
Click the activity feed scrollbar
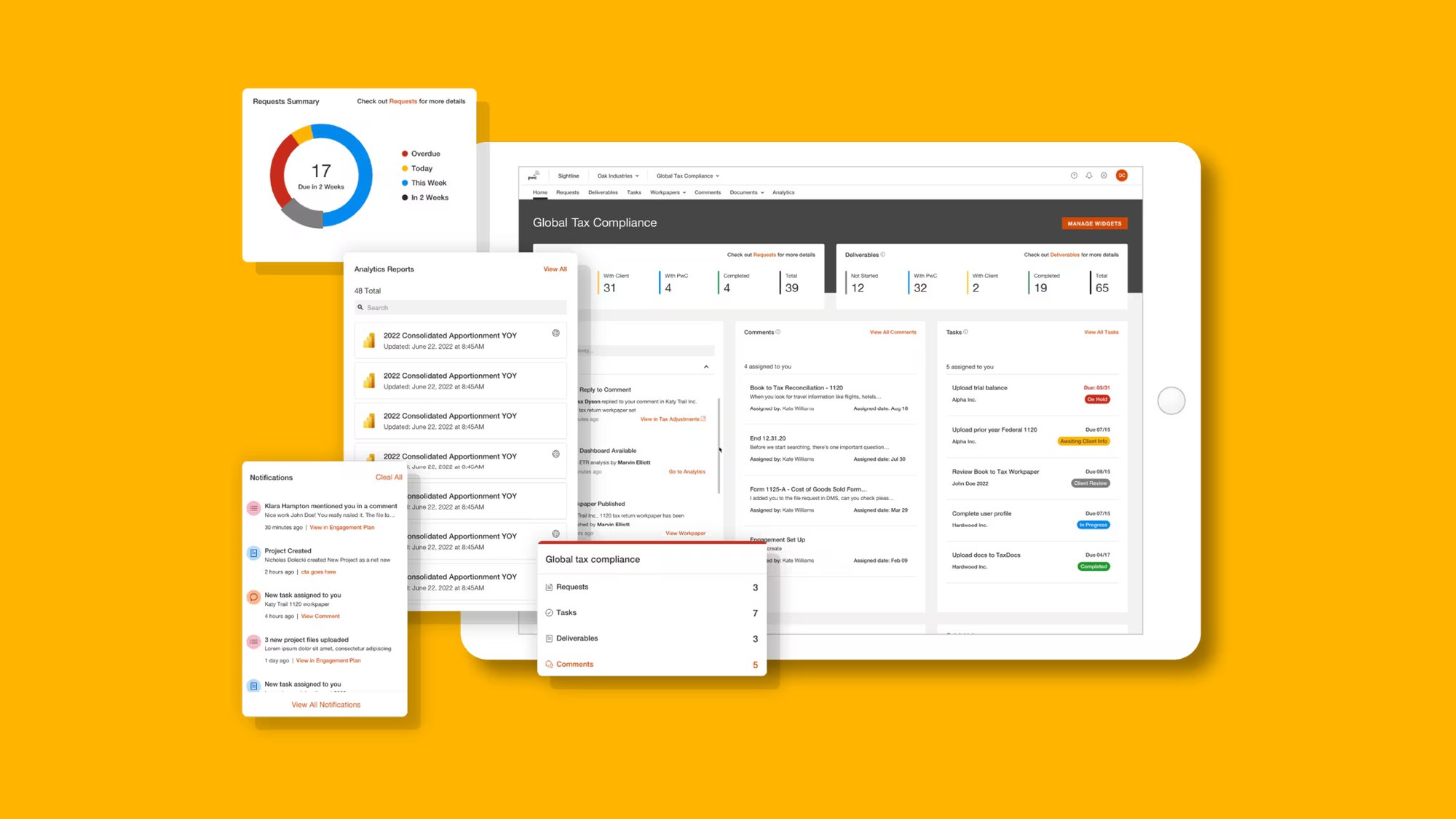[x=719, y=446]
